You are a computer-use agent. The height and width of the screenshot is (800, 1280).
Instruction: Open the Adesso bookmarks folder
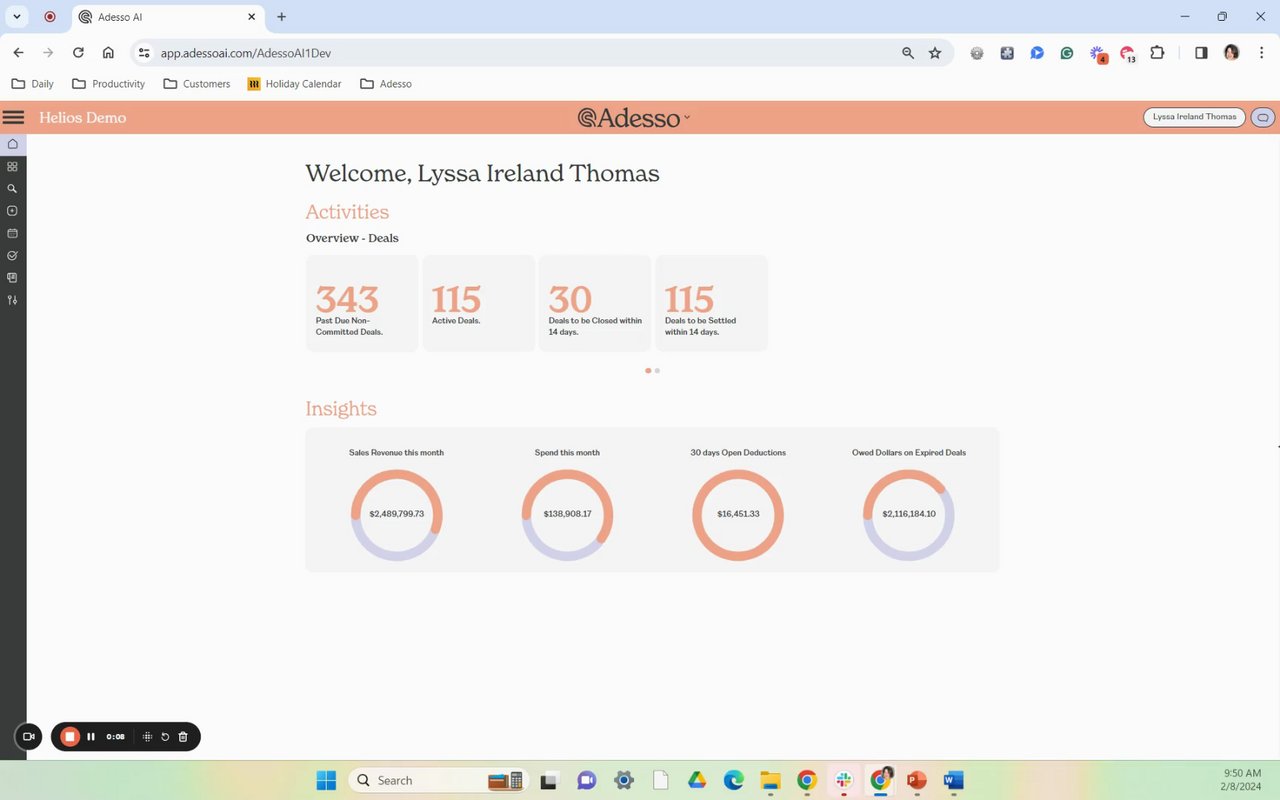tap(386, 84)
